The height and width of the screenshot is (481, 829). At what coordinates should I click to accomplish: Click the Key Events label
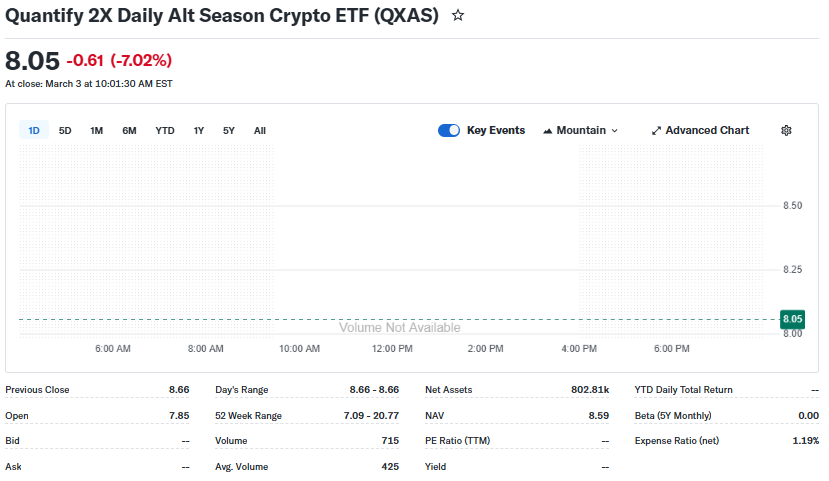(496, 130)
